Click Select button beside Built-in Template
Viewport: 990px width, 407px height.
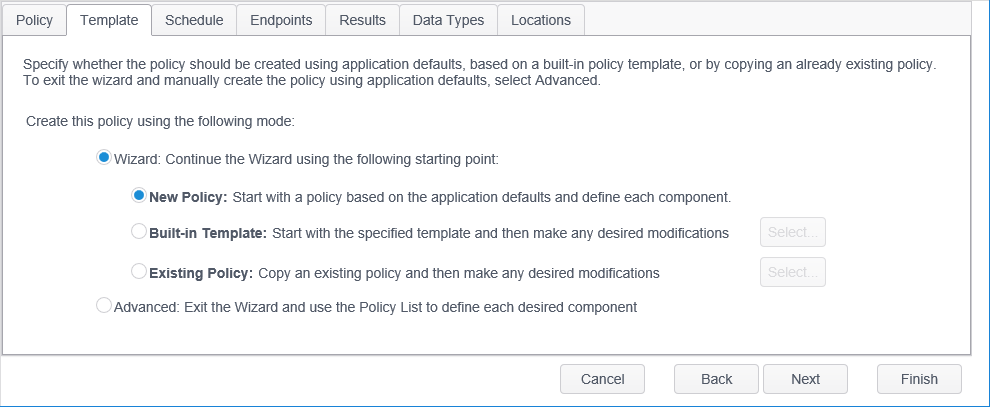pyautogui.click(x=793, y=232)
